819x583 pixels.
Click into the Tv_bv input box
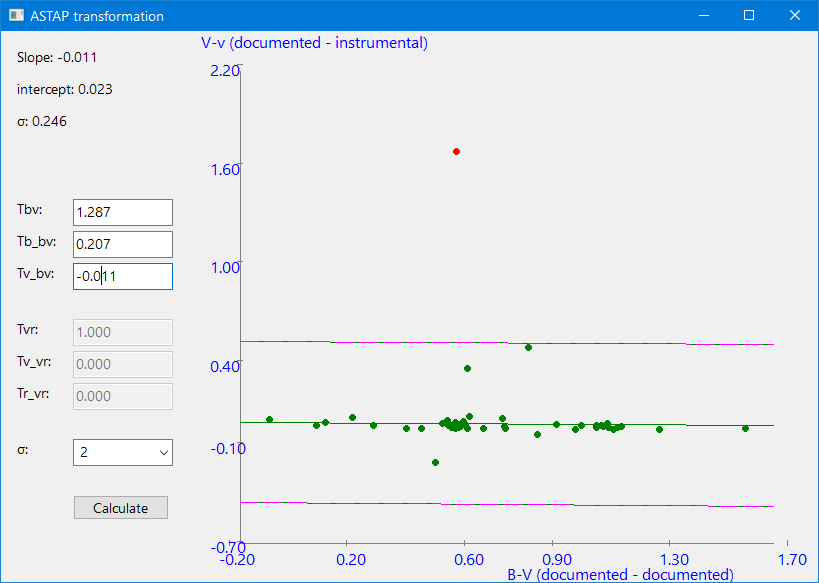(123, 276)
